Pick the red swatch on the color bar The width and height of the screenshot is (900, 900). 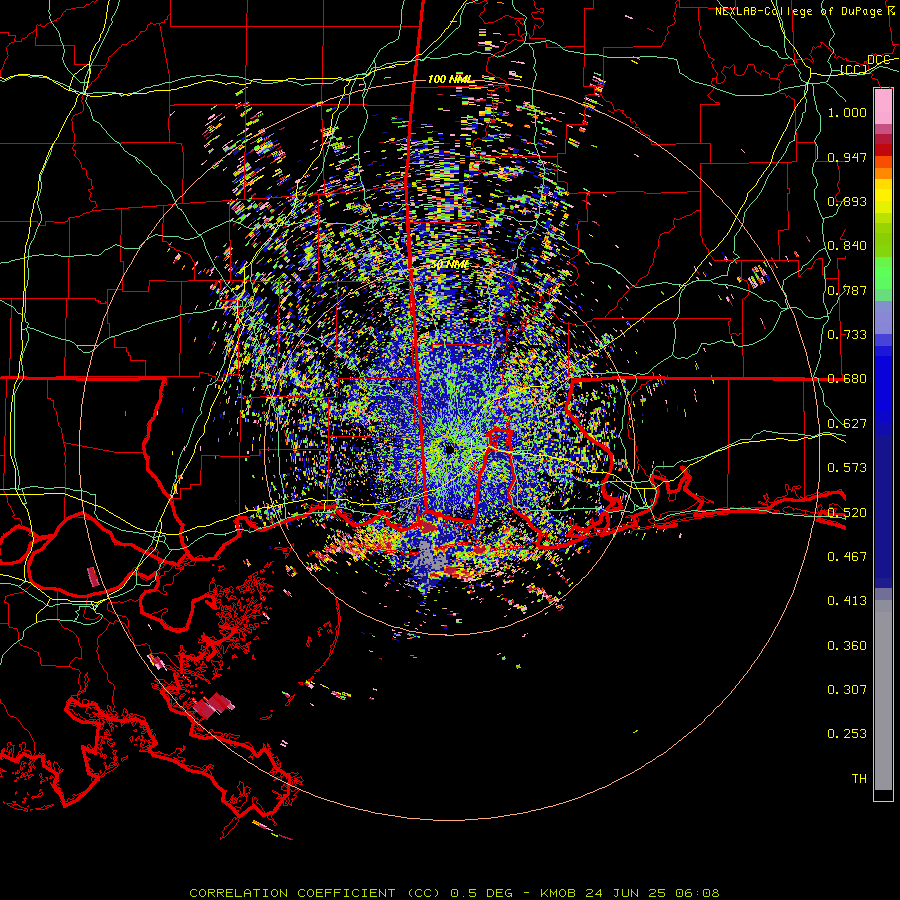click(883, 150)
